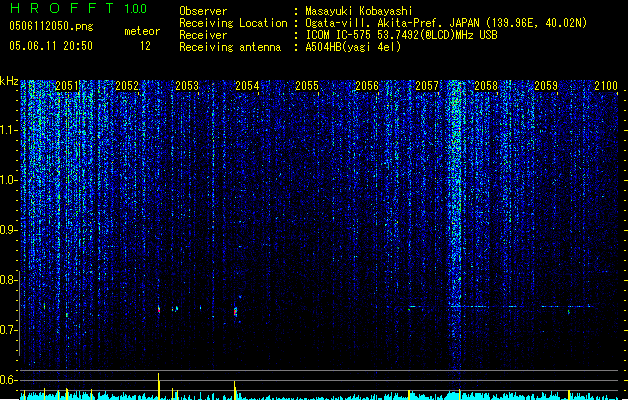Click the meteor label
This screenshot has height=400, width=629.
click(142, 31)
